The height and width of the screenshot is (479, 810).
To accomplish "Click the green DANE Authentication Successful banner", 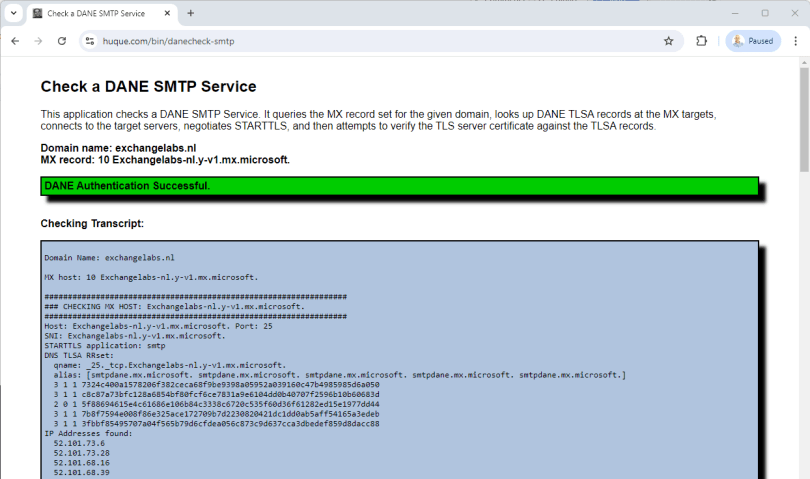I will click(x=400, y=186).
